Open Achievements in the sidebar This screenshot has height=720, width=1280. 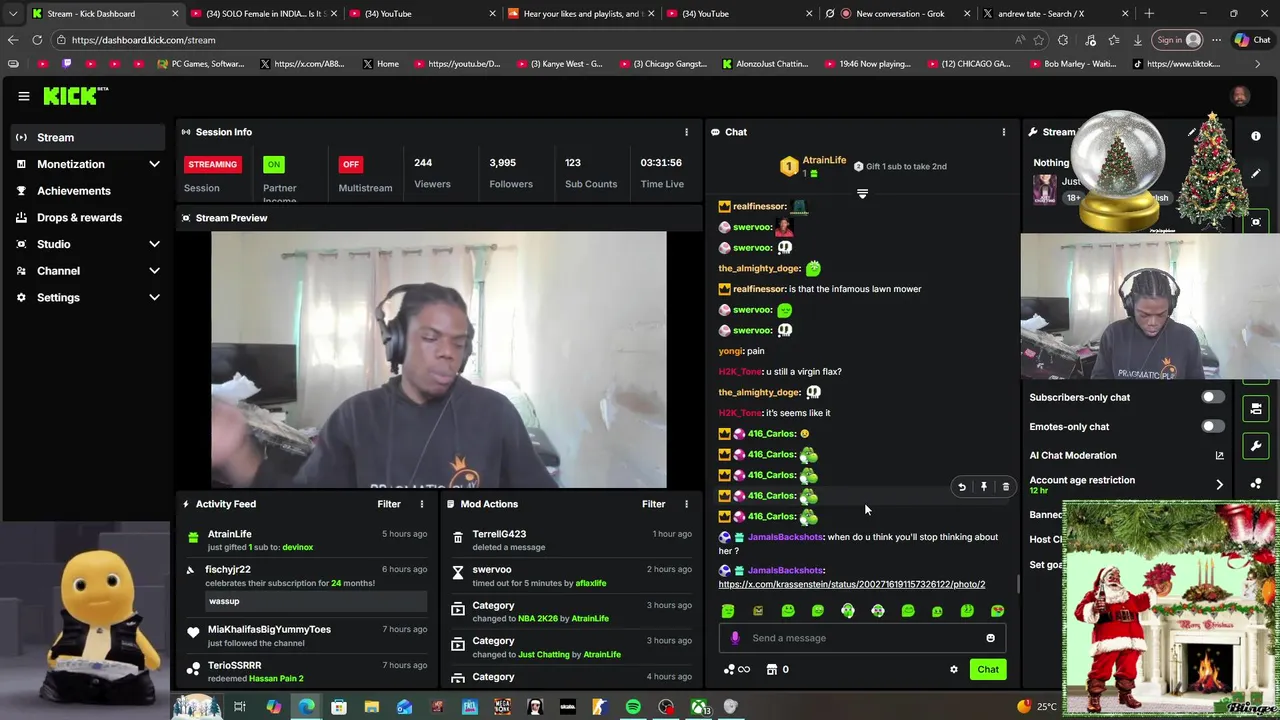pyautogui.click(x=88, y=191)
